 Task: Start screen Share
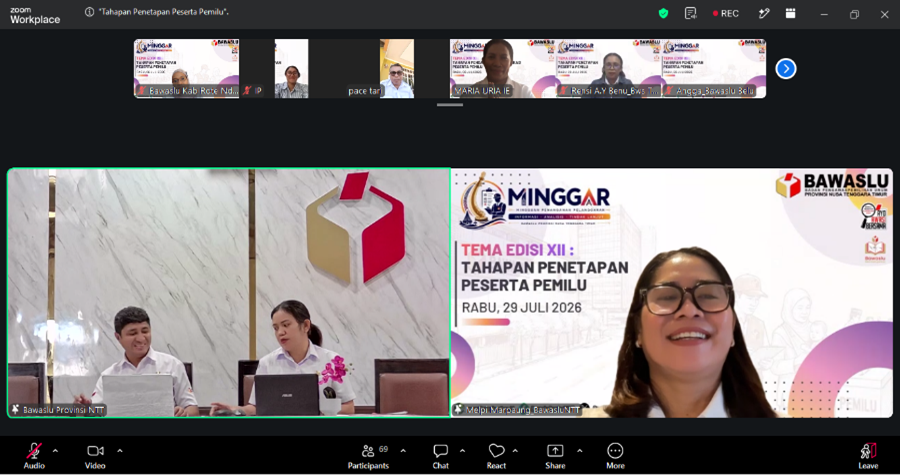click(555, 457)
